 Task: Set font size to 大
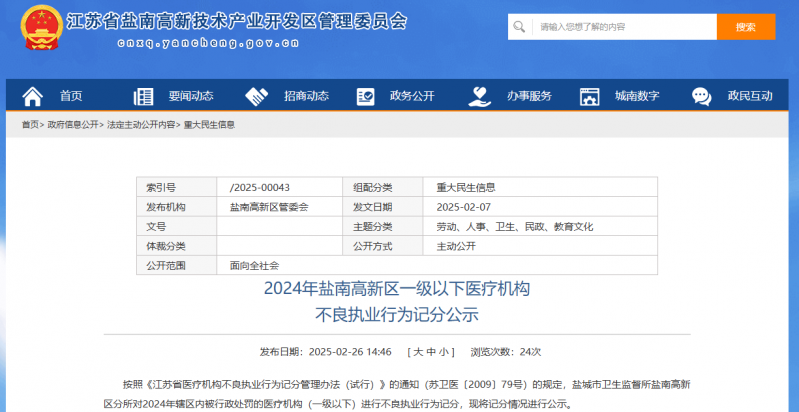click(x=419, y=352)
